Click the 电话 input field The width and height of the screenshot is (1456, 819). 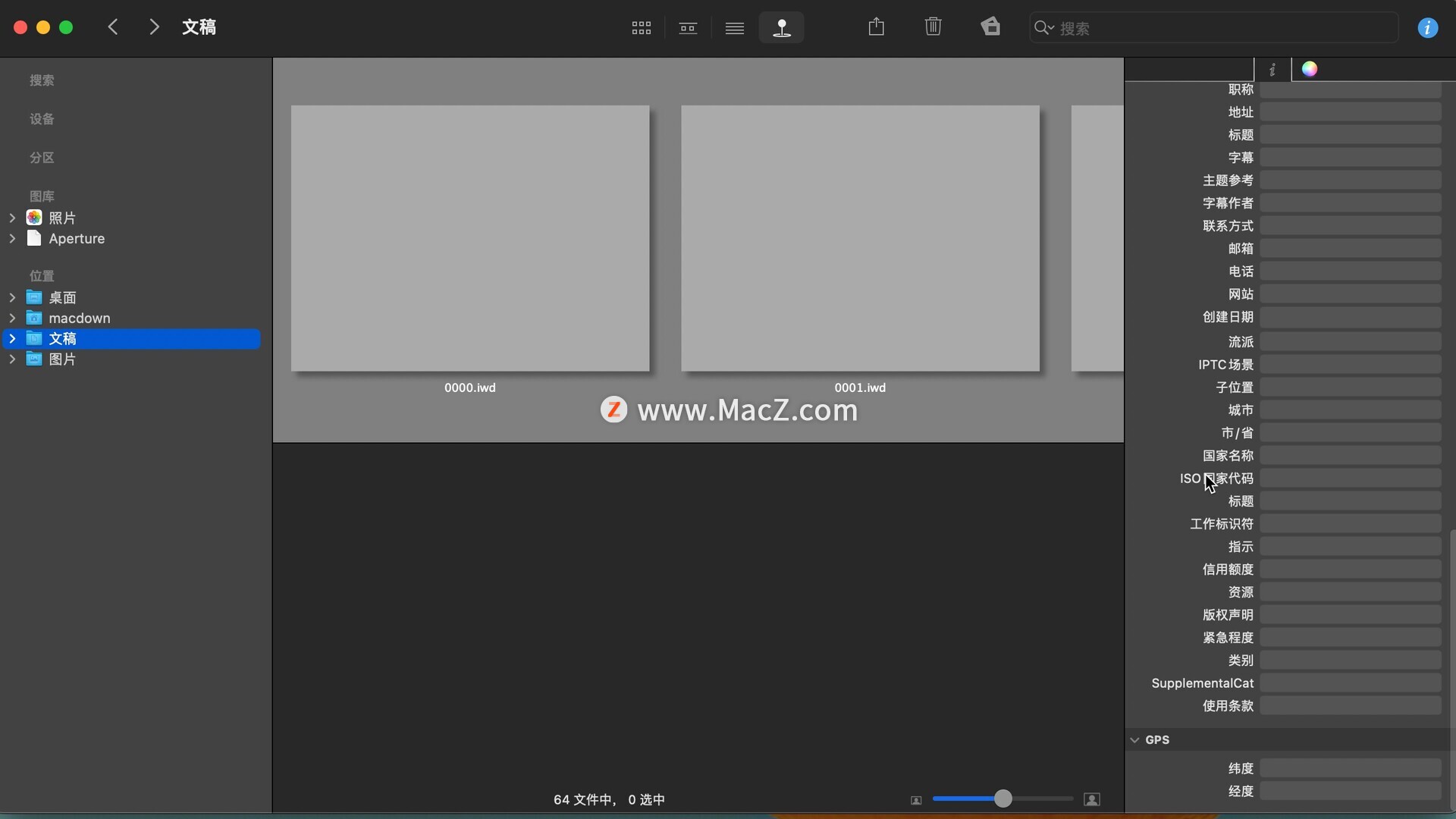pyautogui.click(x=1351, y=271)
